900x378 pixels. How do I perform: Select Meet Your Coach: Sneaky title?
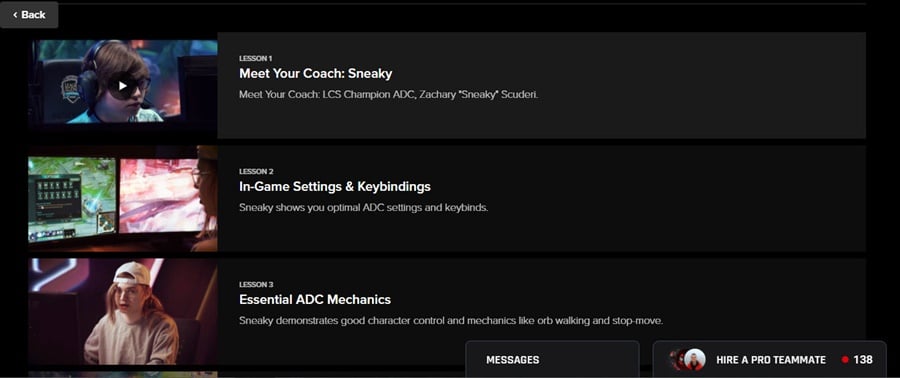click(x=316, y=73)
